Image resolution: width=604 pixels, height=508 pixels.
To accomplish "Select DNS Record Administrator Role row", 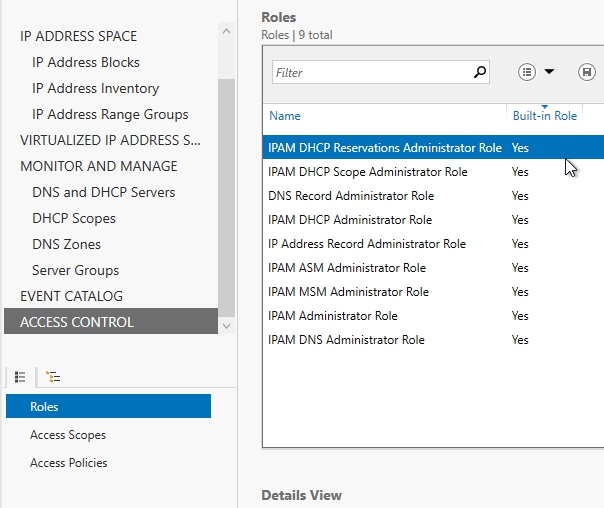I will (x=351, y=196).
